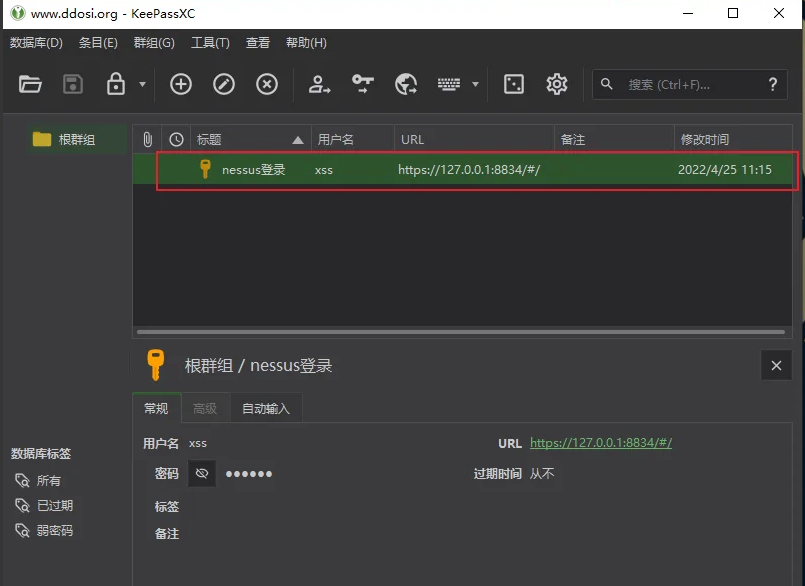This screenshot has height=586, width=805.
Task: Click the xss username cell in table
Action: (x=323, y=170)
